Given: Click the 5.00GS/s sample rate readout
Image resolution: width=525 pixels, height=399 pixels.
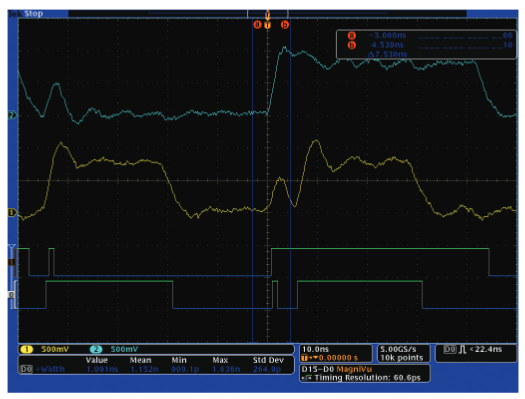Looking at the screenshot, I should tap(398, 349).
